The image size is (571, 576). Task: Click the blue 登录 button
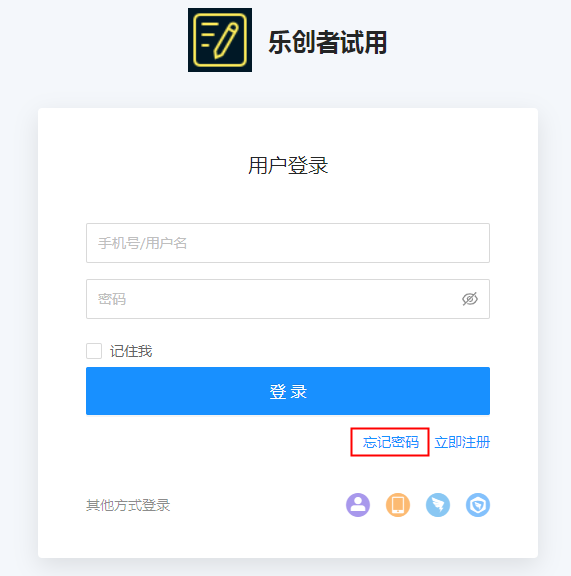(288, 391)
